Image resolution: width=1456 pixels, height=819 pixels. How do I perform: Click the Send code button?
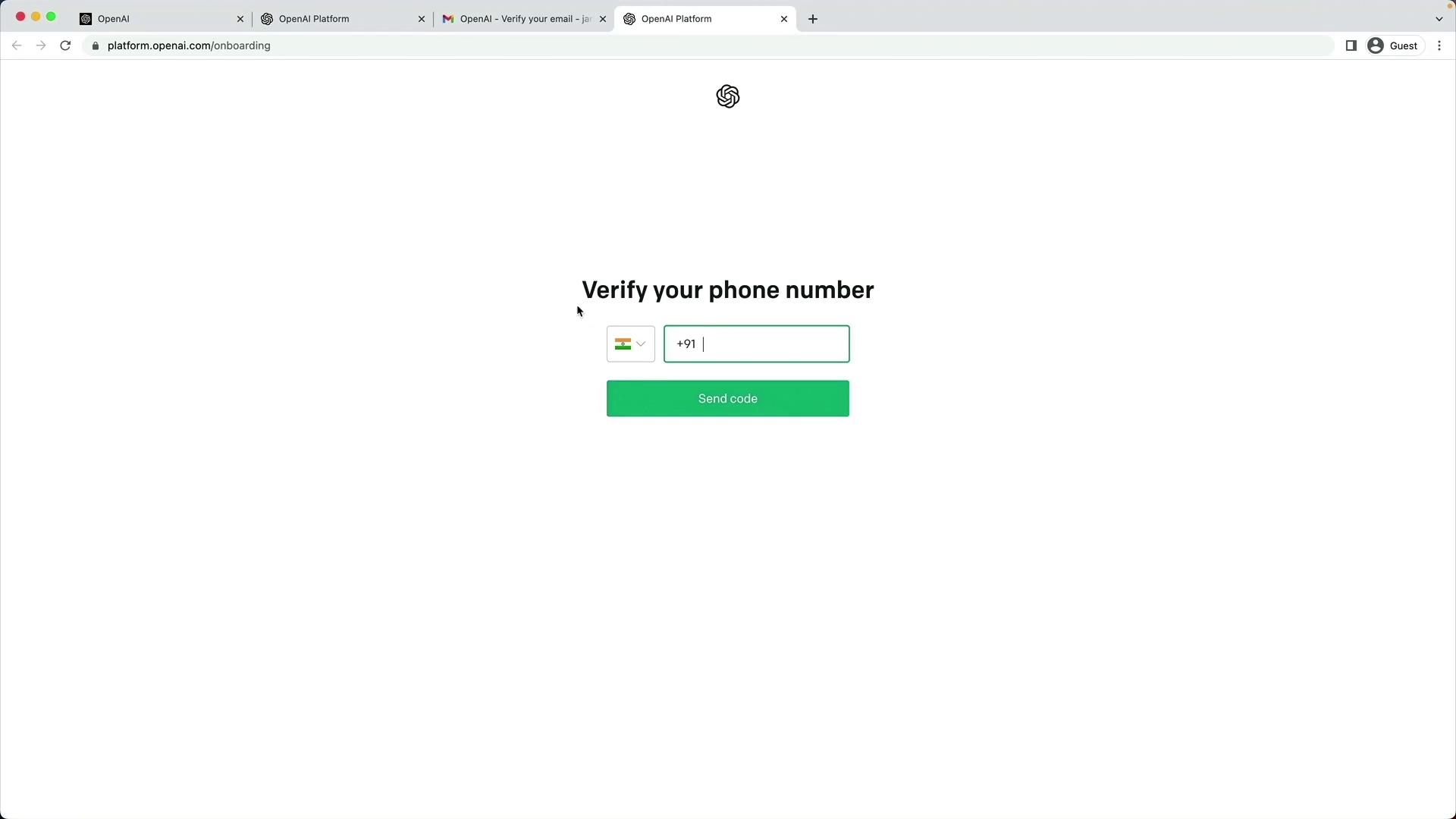[727, 399]
